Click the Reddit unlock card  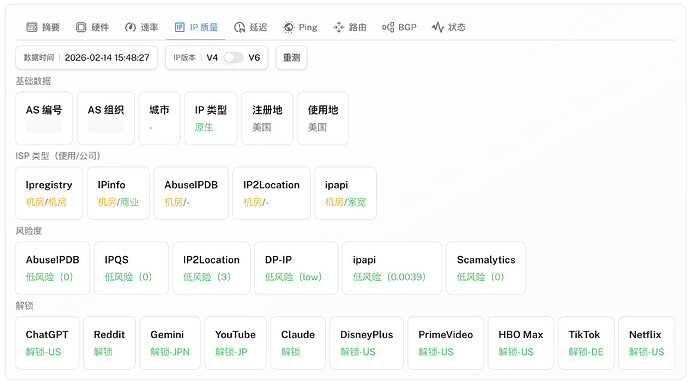tap(110, 343)
